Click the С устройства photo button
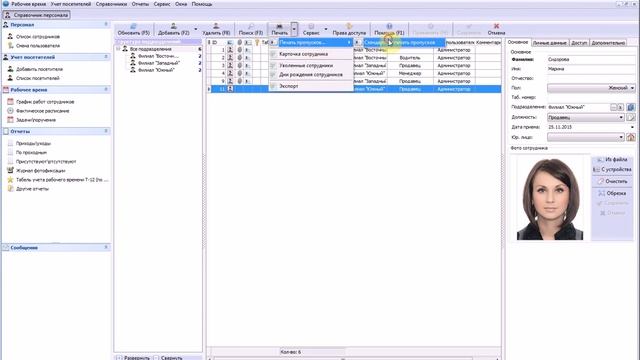This screenshot has height=360, width=640. click(612, 169)
